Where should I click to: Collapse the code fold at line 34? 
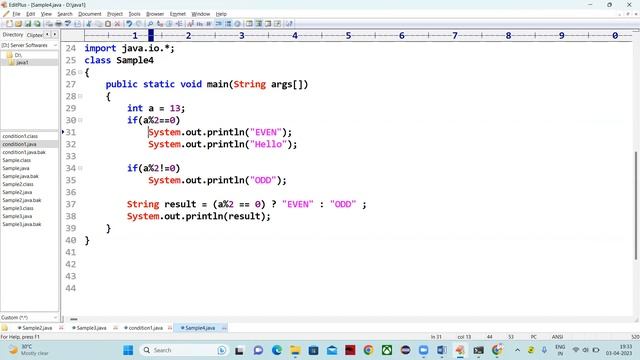point(80,168)
